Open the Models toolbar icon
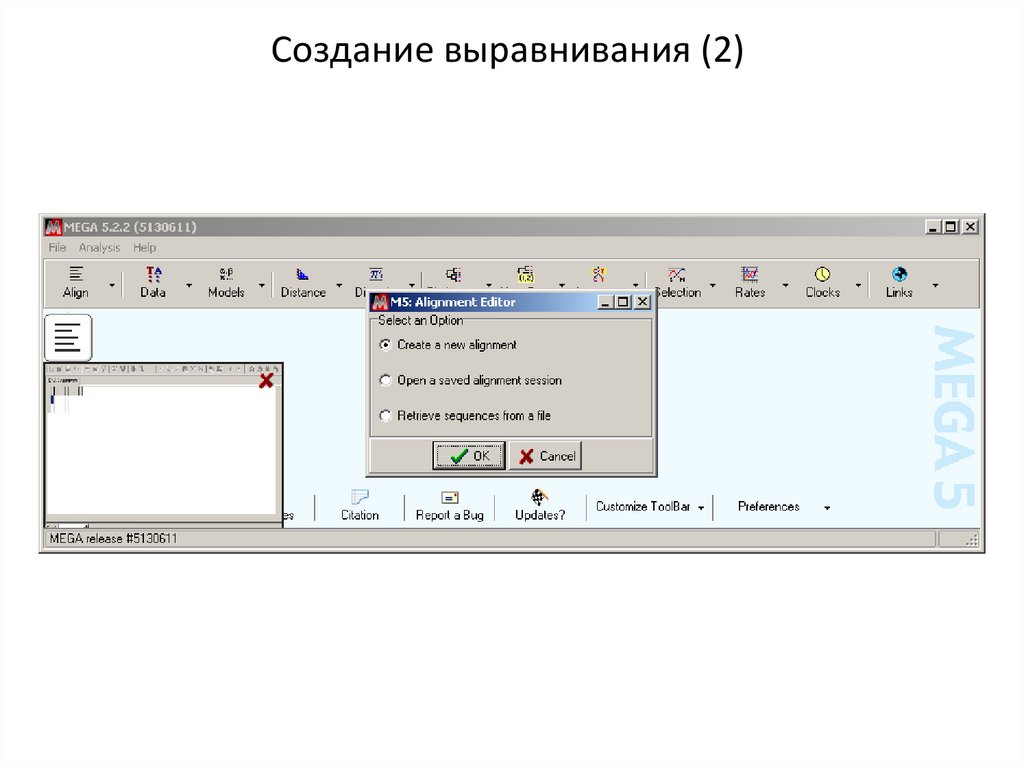 point(226,282)
